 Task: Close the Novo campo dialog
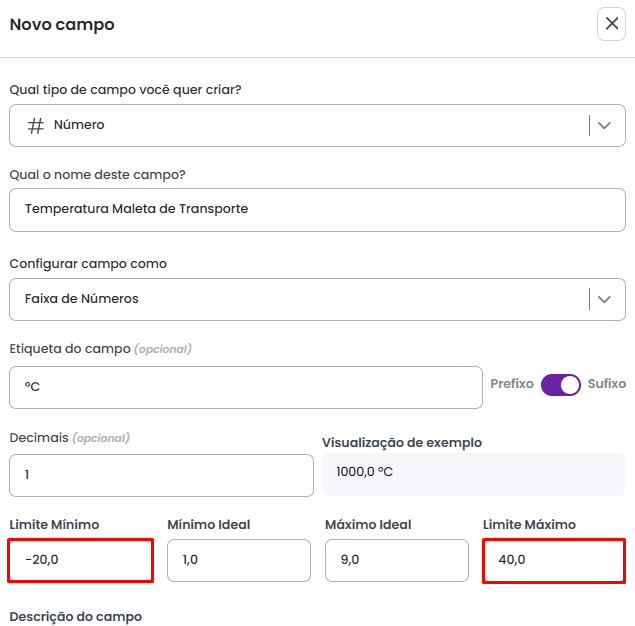pos(611,24)
